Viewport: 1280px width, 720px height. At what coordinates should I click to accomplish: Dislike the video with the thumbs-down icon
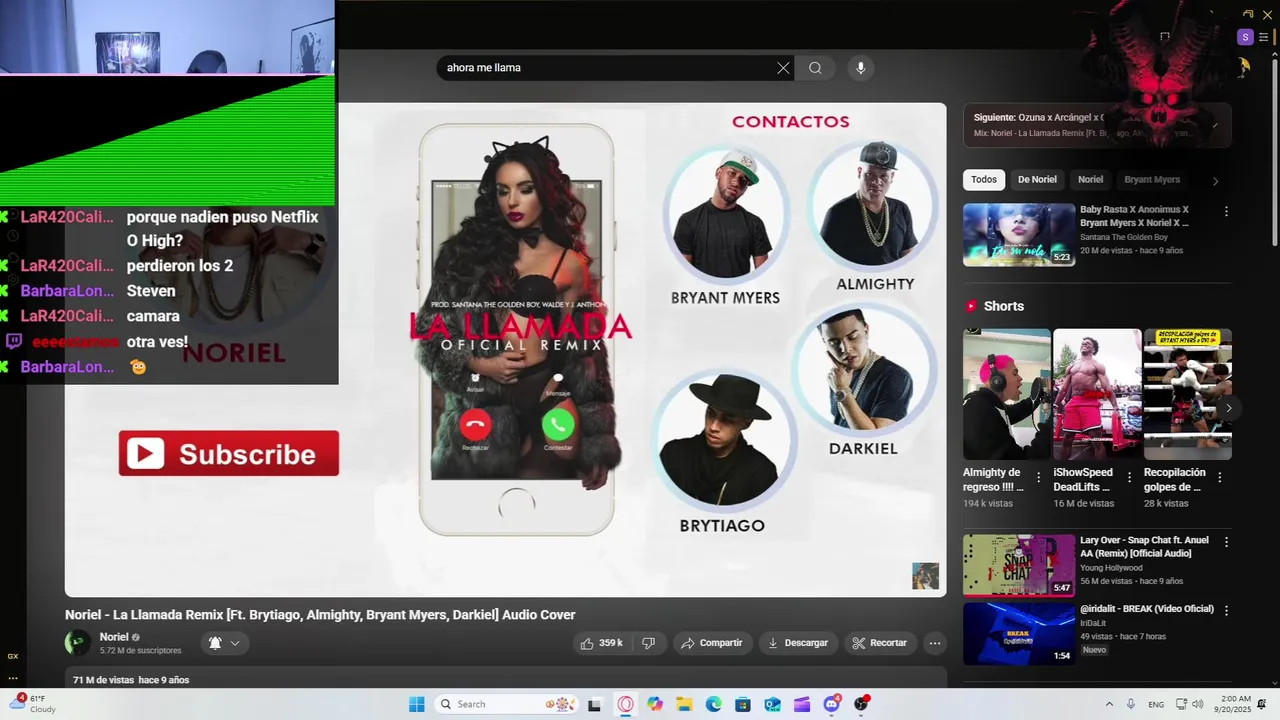pos(648,643)
